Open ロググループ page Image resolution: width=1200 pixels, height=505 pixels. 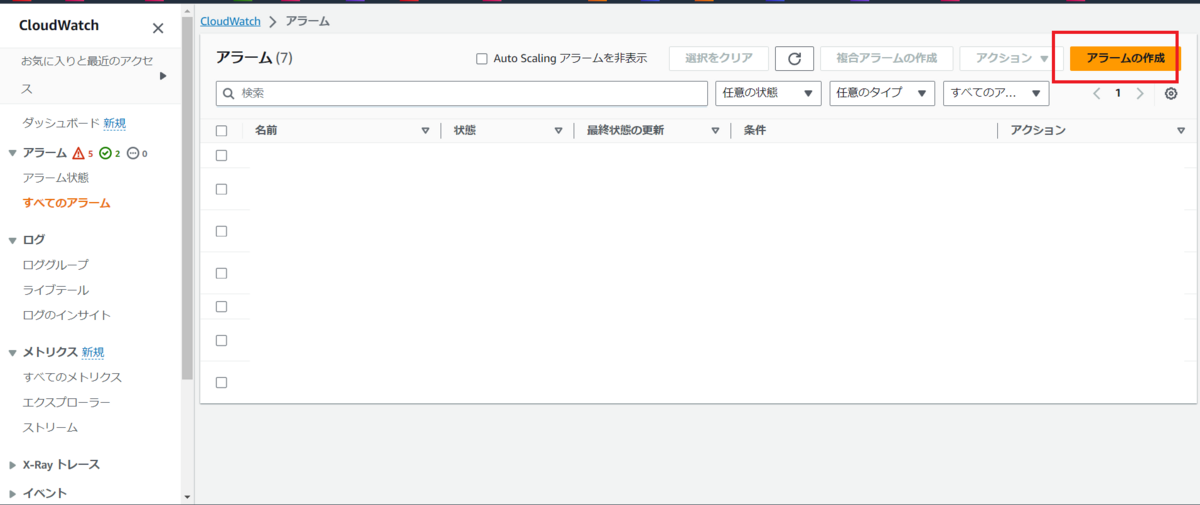tap(56, 265)
